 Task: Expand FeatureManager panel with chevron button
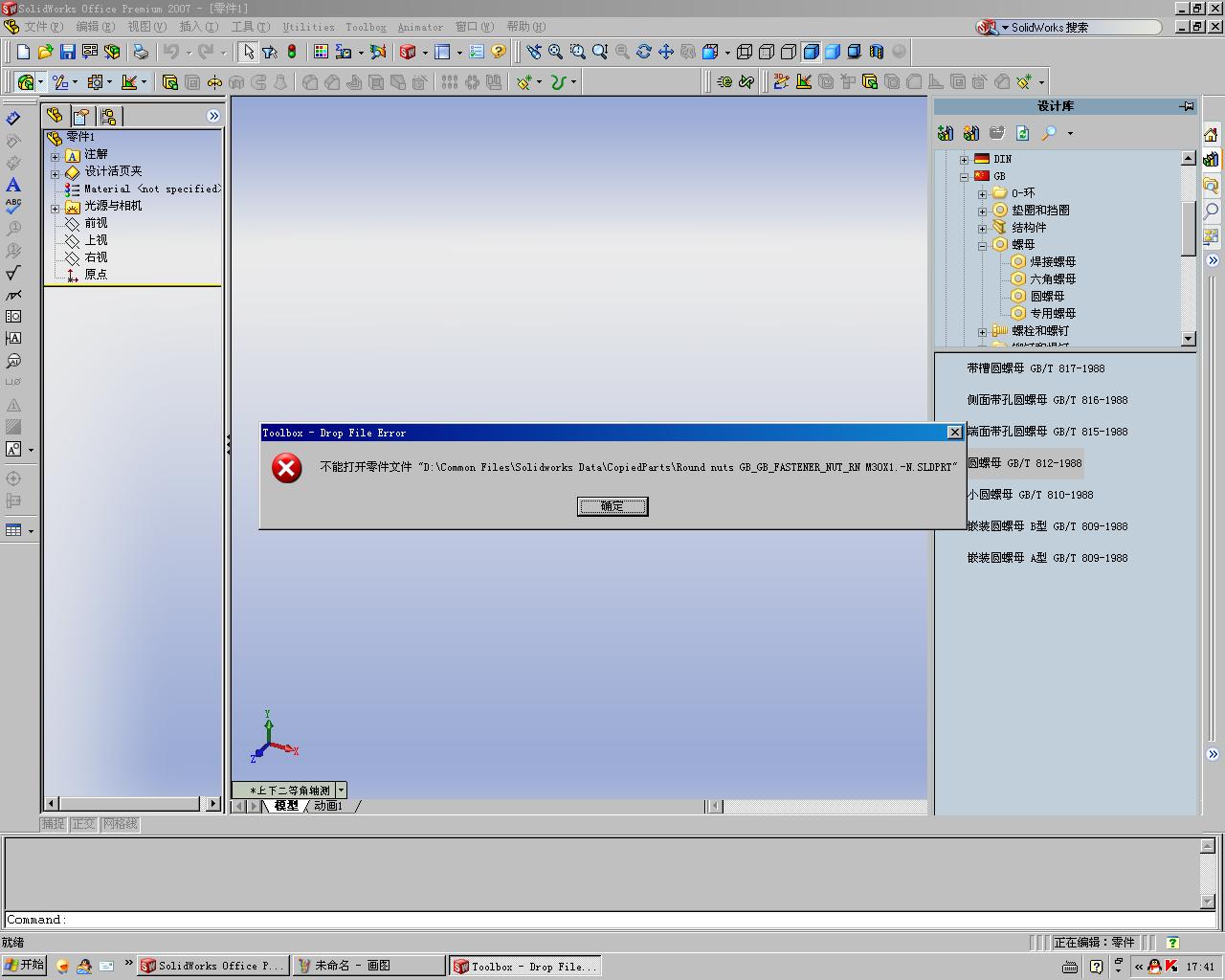click(x=213, y=116)
